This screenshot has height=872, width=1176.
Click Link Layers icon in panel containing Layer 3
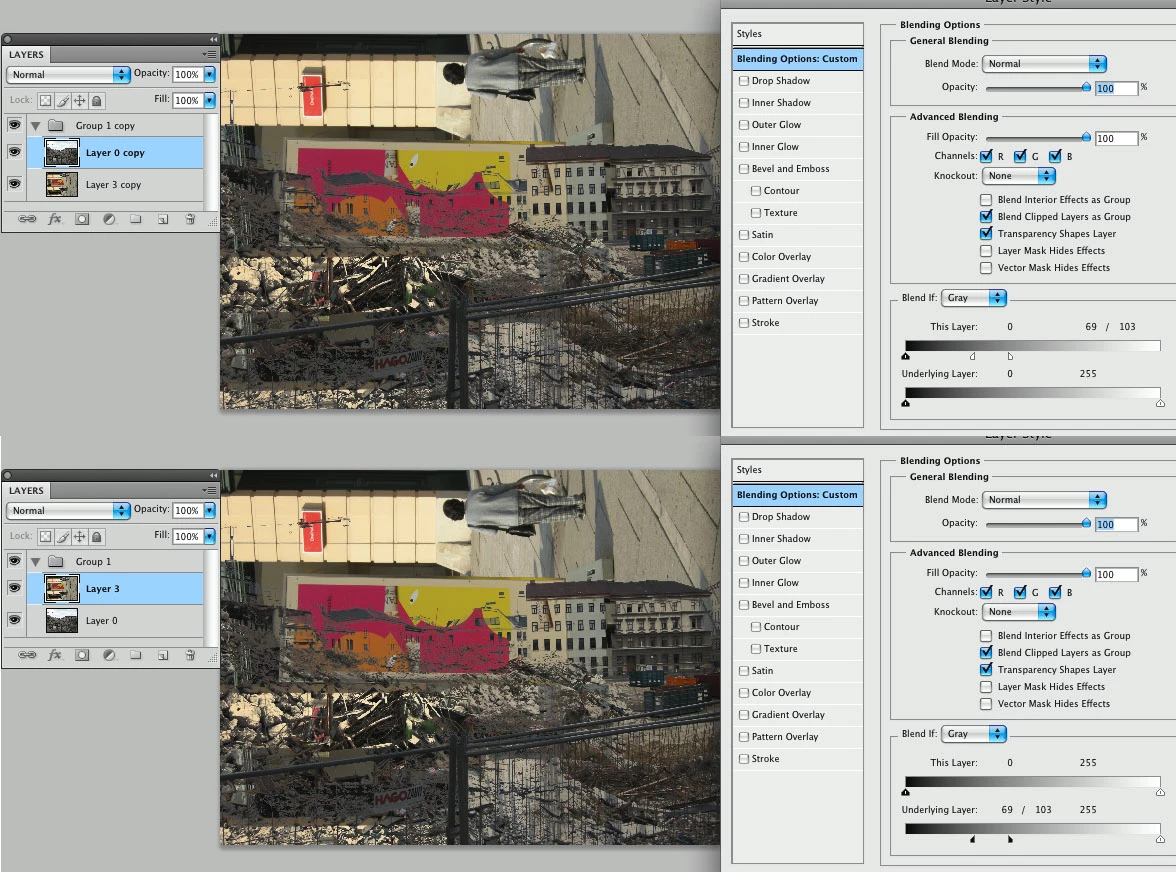(x=27, y=655)
